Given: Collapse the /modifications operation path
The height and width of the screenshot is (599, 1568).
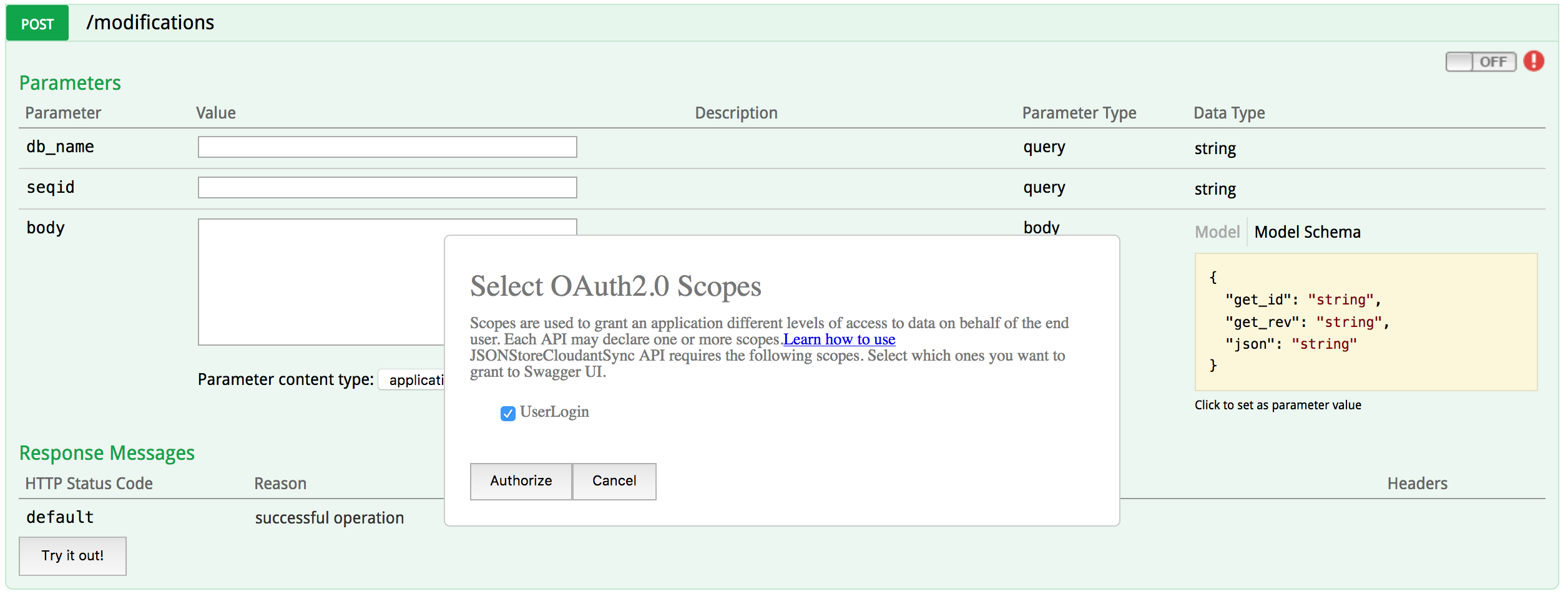Looking at the screenshot, I should tap(150, 22).
